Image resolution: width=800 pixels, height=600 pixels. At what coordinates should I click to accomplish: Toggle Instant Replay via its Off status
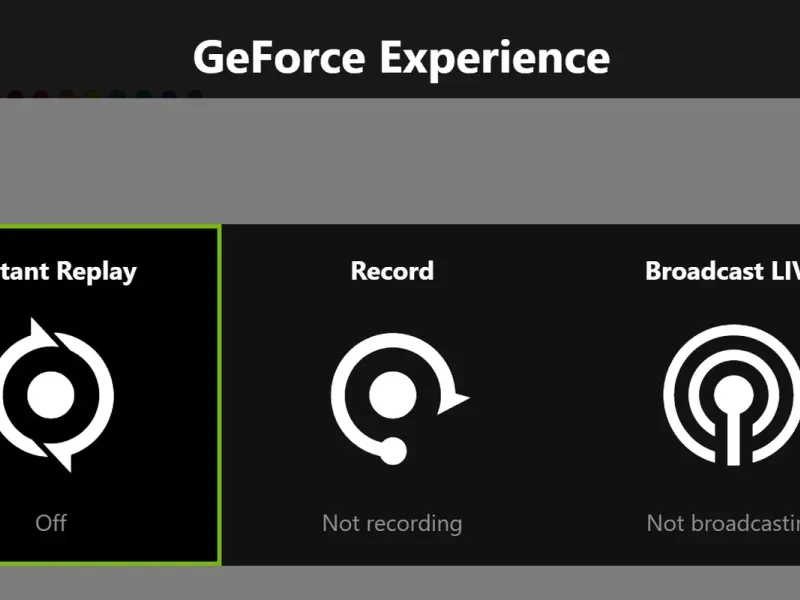click(x=51, y=522)
